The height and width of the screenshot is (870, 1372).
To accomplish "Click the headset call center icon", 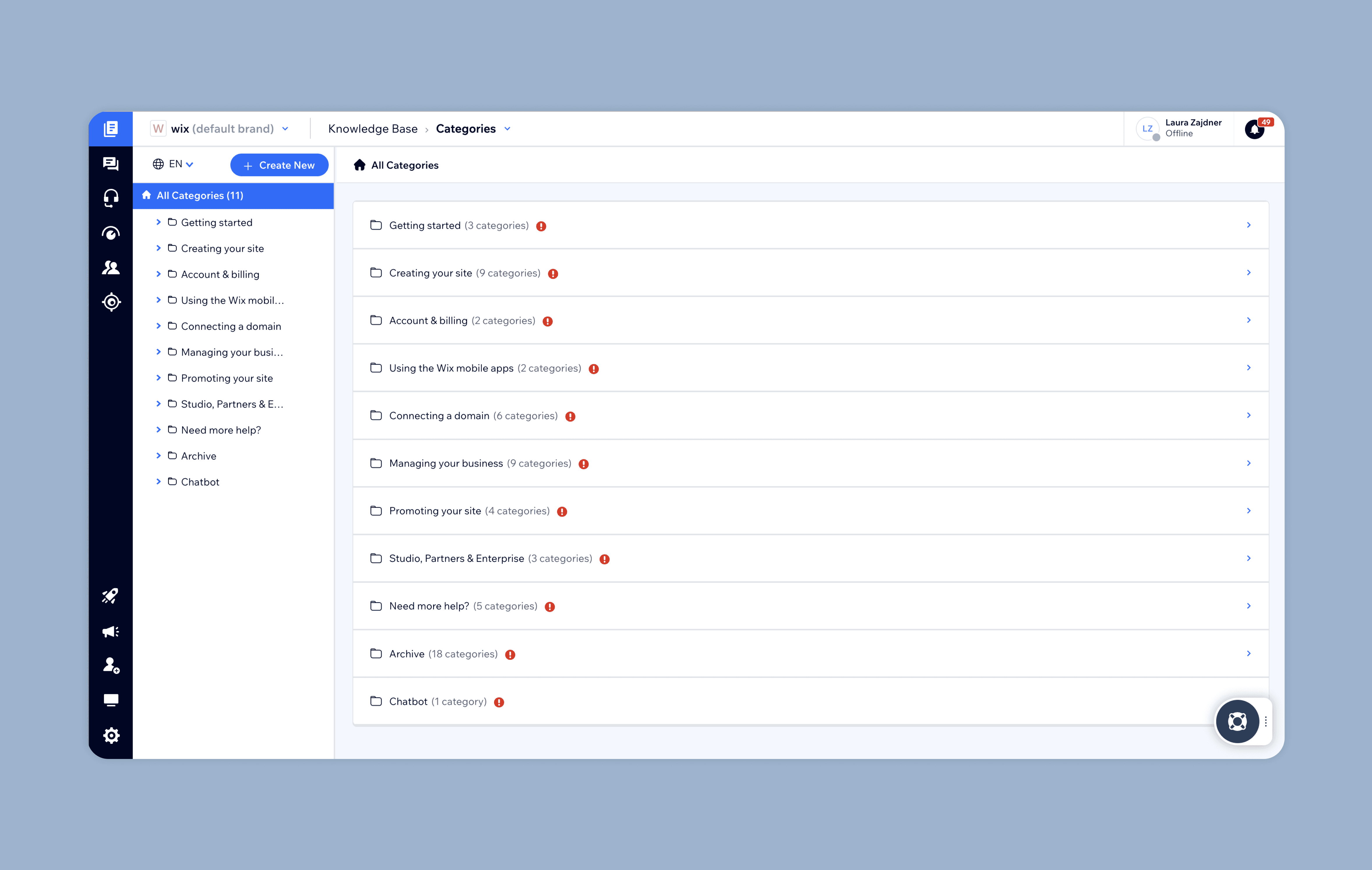I will pyautogui.click(x=110, y=198).
